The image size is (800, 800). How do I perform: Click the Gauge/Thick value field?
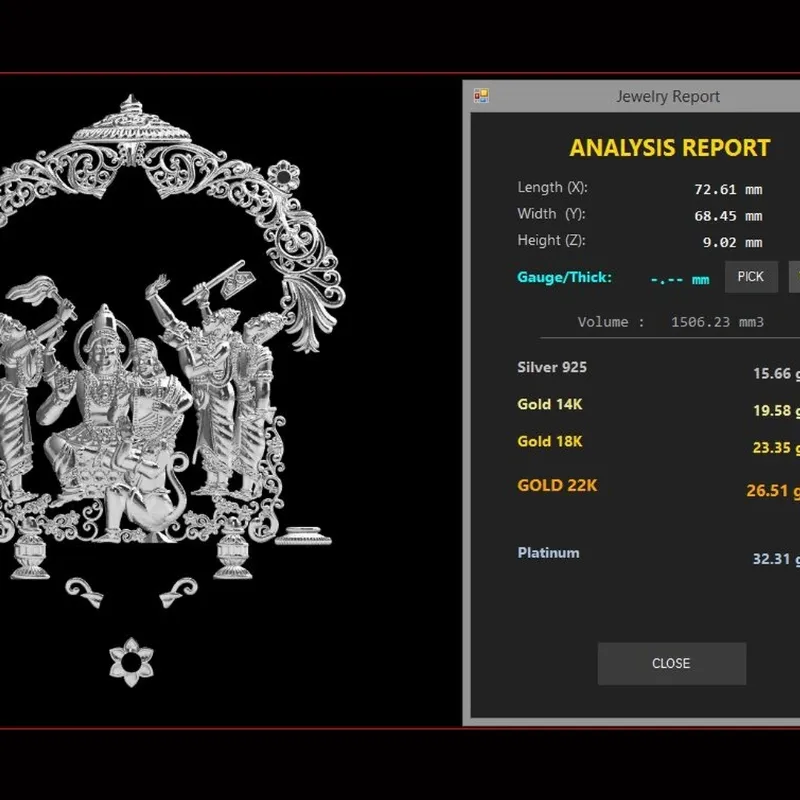[x=680, y=280]
